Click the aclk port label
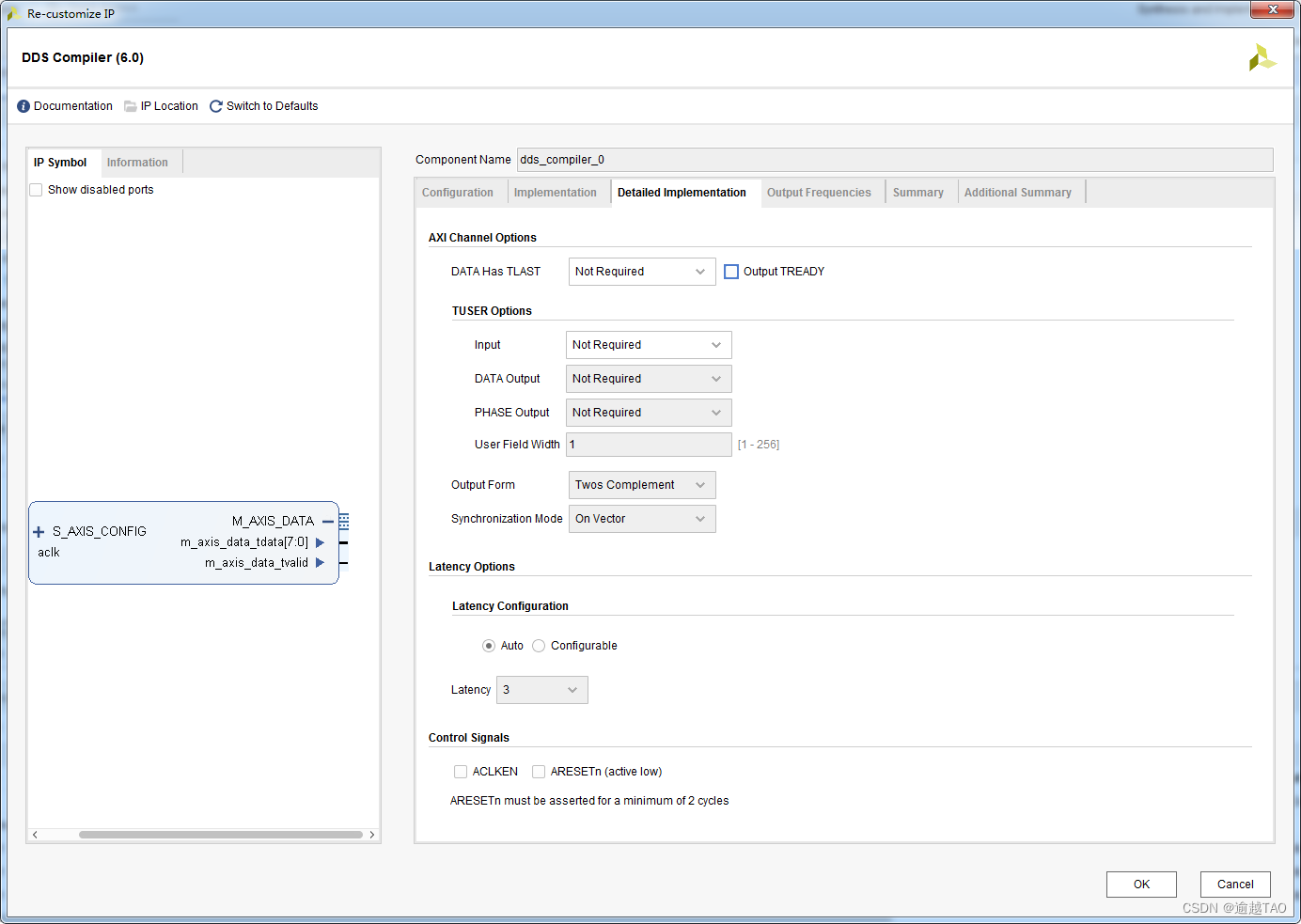1301x924 pixels. [x=49, y=553]
